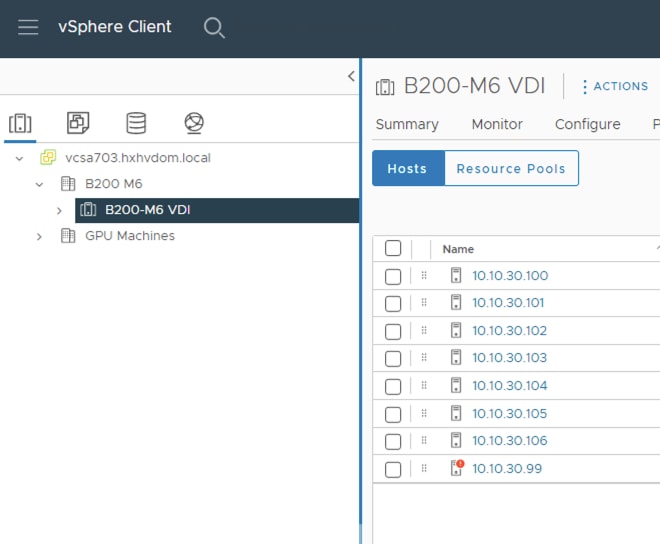This screenshot has height=544, width=660.
Task: Check the box for host 10.10.30.106
Action: click(x=393, y=442)
